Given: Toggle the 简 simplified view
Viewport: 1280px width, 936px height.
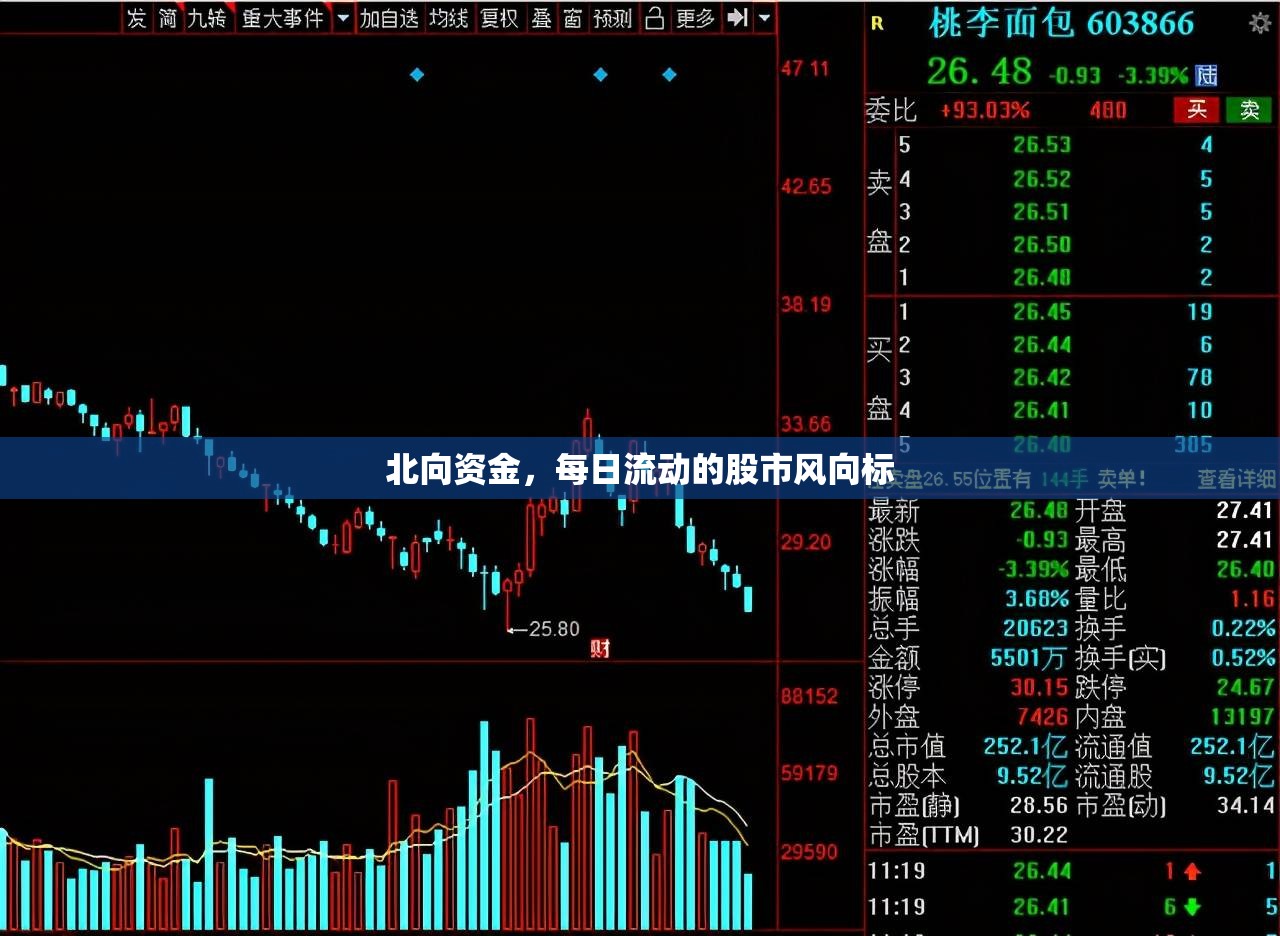Looking at the screenshot, I should [168, 17].
